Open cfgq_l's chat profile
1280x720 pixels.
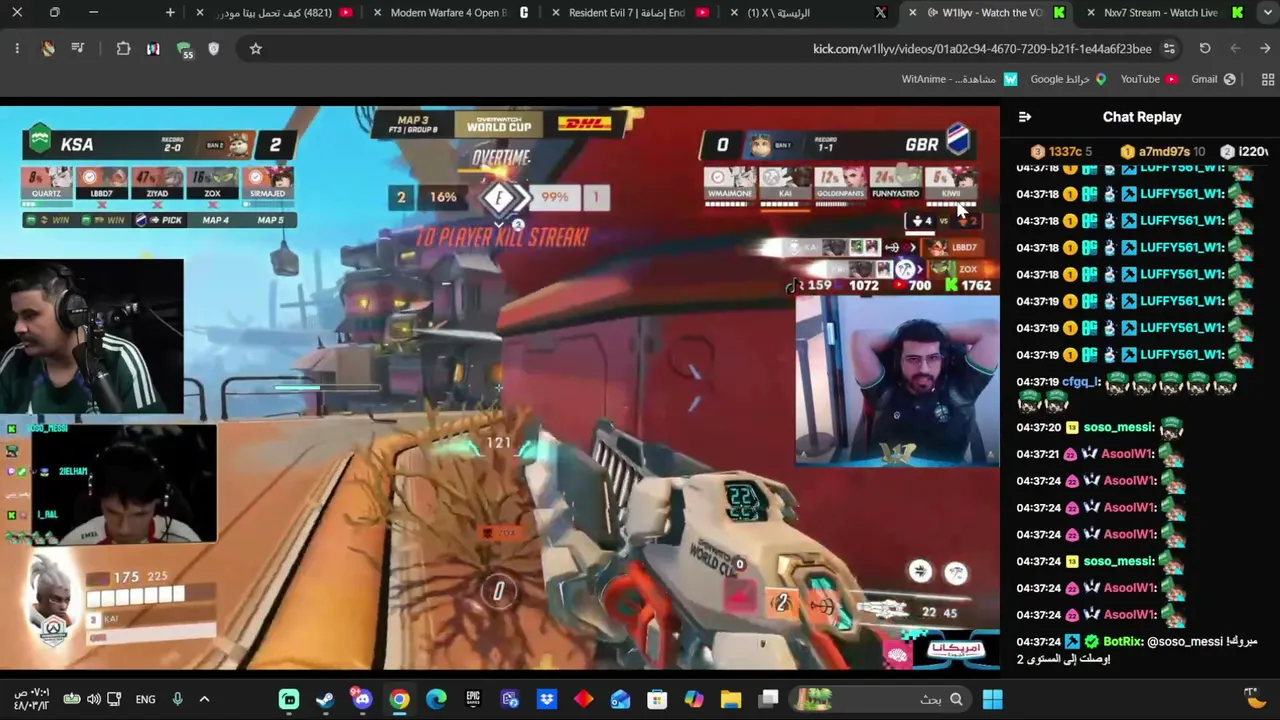pos(1080,381)
